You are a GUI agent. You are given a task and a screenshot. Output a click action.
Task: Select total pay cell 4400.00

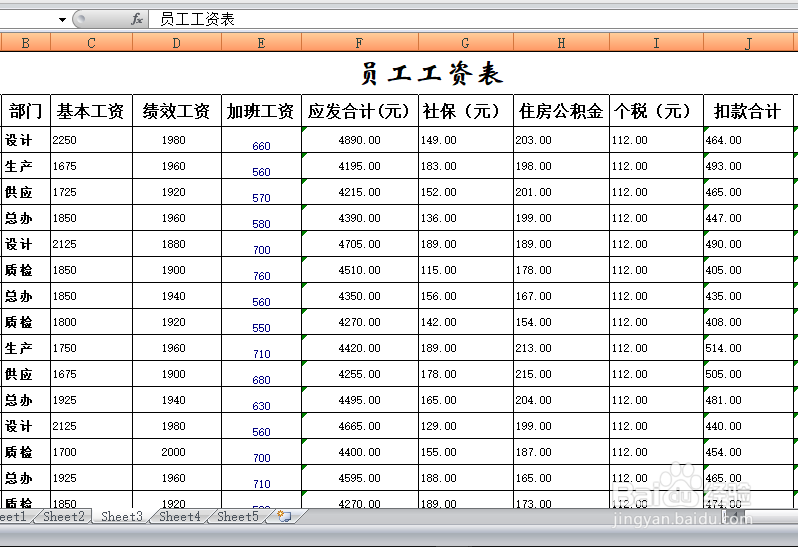point(359,451)
